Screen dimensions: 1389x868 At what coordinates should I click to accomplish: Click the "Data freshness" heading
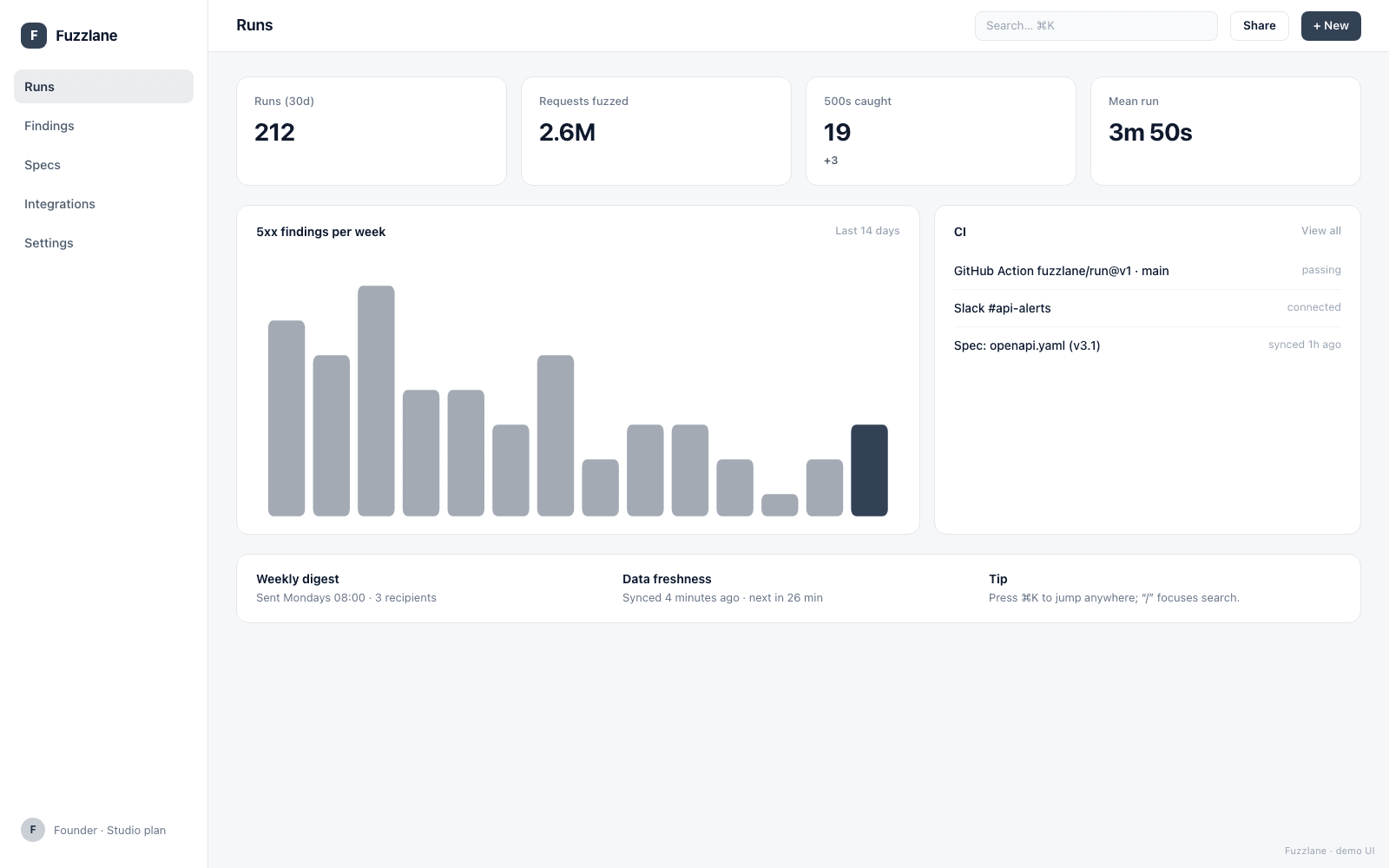[x=667, y=579]
